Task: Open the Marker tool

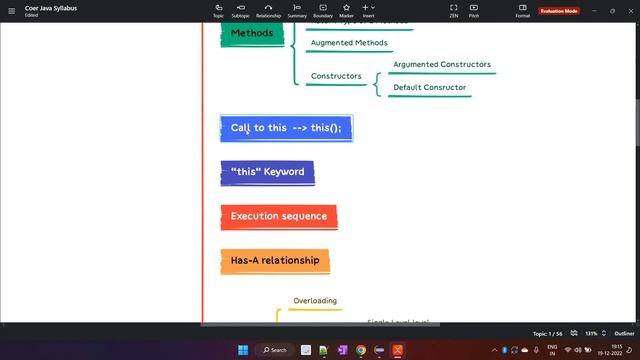Action: pos(346,11)
